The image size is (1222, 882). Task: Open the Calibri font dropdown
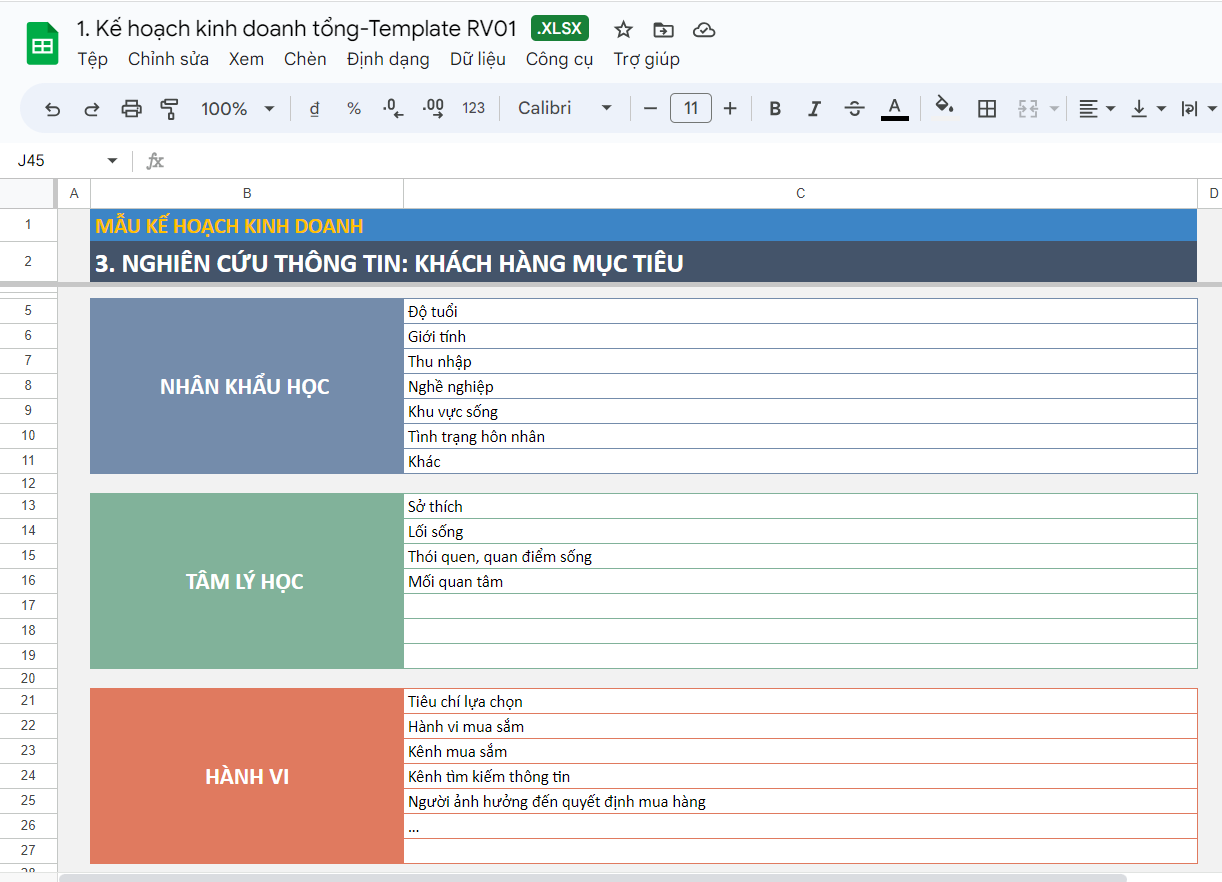pos(564,108)
